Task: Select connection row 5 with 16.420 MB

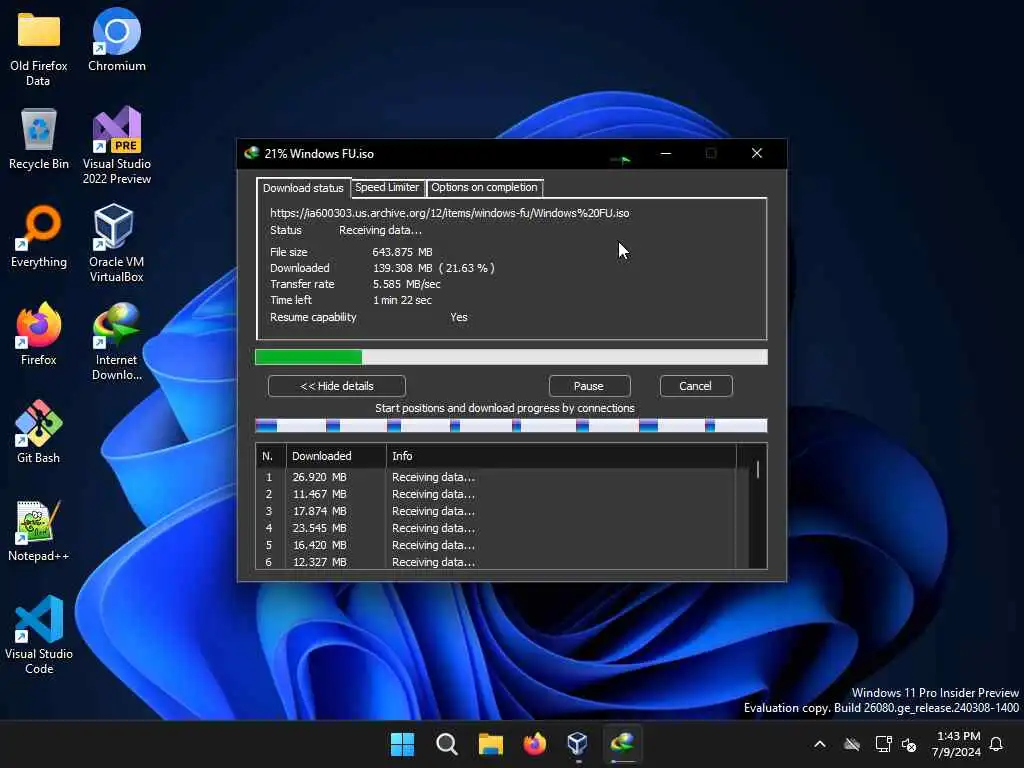Action: 496,545
